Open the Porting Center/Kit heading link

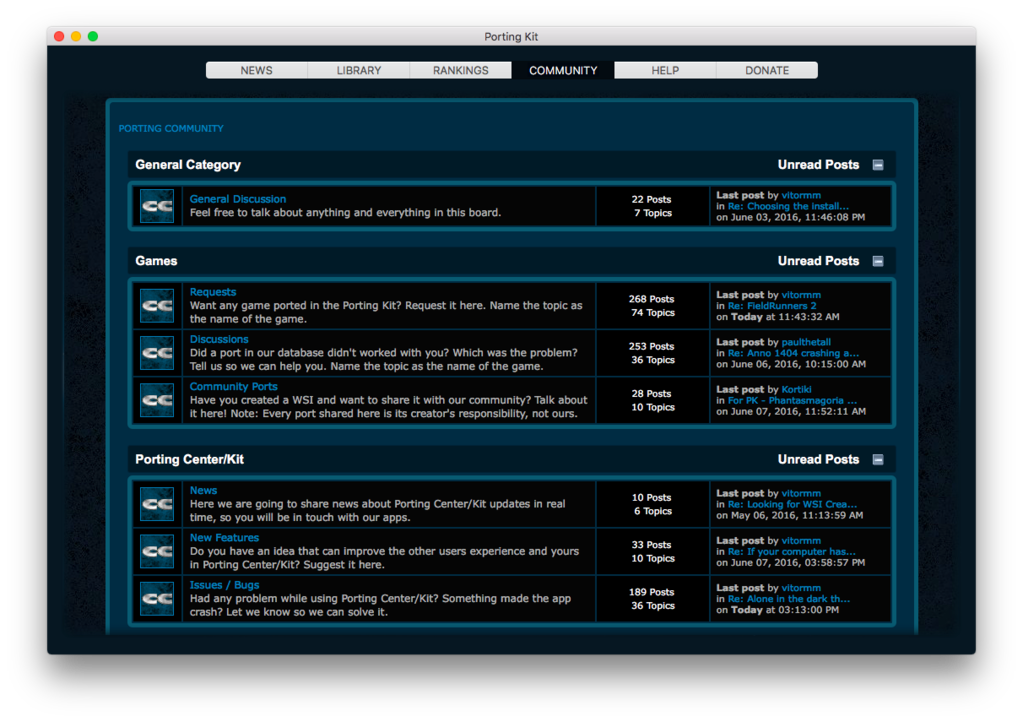pos(190,460)
